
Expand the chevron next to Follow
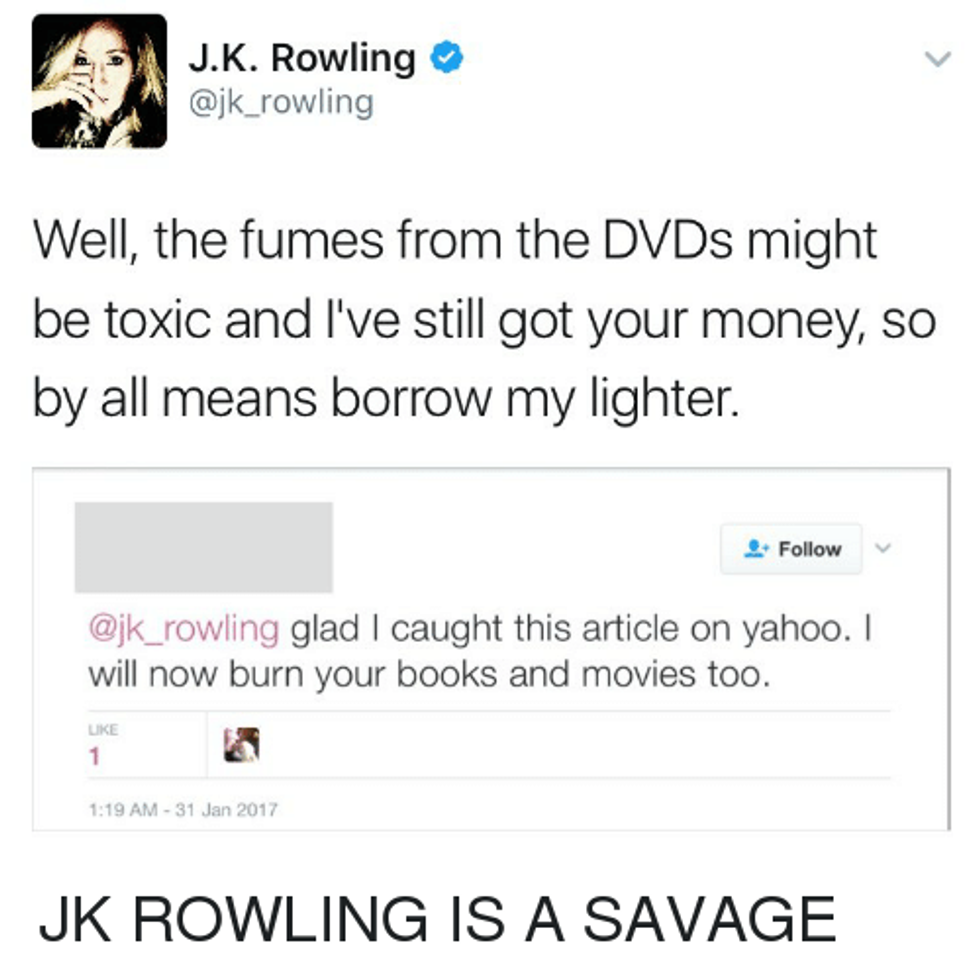point(882,548)
